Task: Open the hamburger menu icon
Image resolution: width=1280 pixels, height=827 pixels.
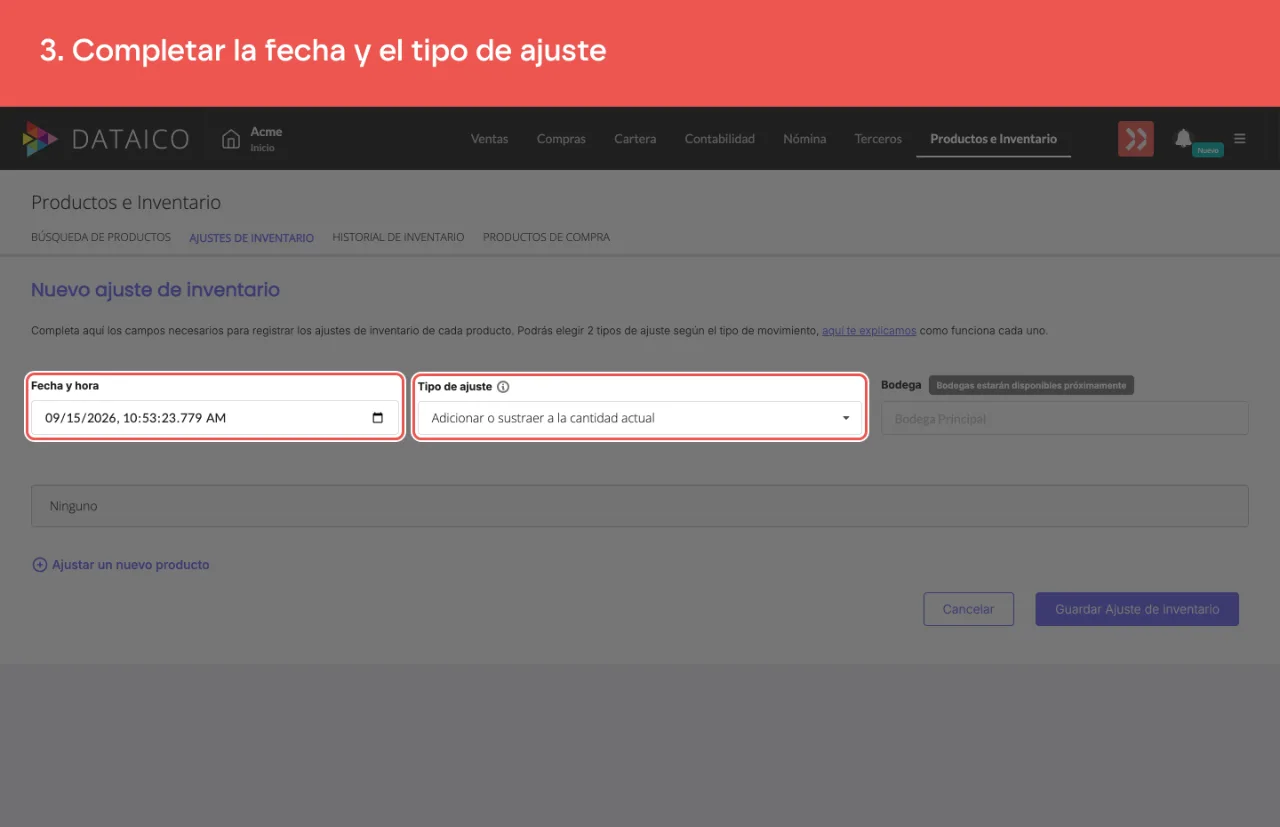Action: (1240, 139)
